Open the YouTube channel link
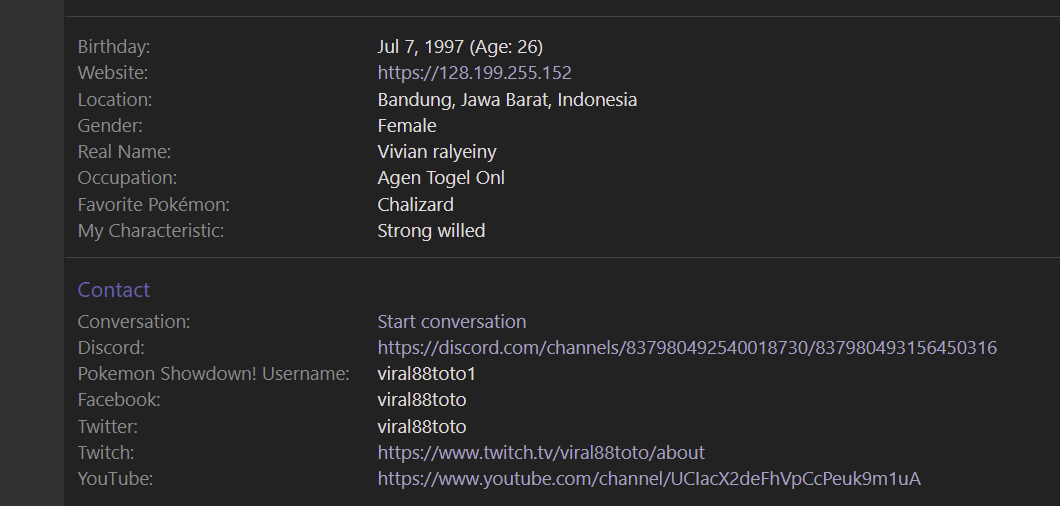Image resolution: width=1060 pixels, height=506 pixels. pos(649,479)
